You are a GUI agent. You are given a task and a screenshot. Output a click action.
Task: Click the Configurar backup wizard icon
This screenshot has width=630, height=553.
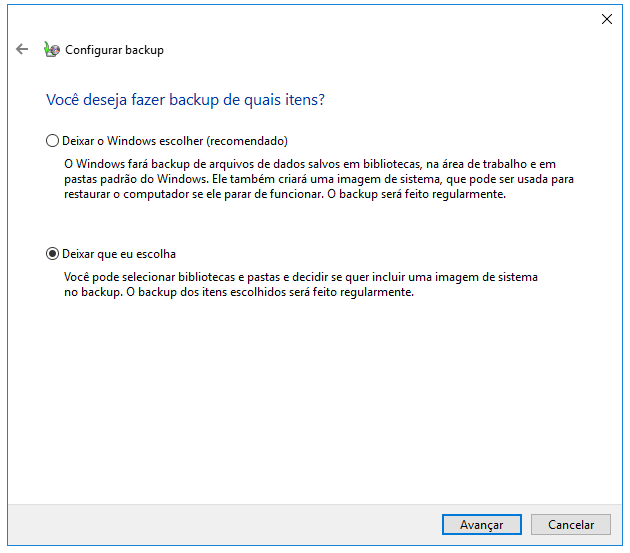pos(52,49)
